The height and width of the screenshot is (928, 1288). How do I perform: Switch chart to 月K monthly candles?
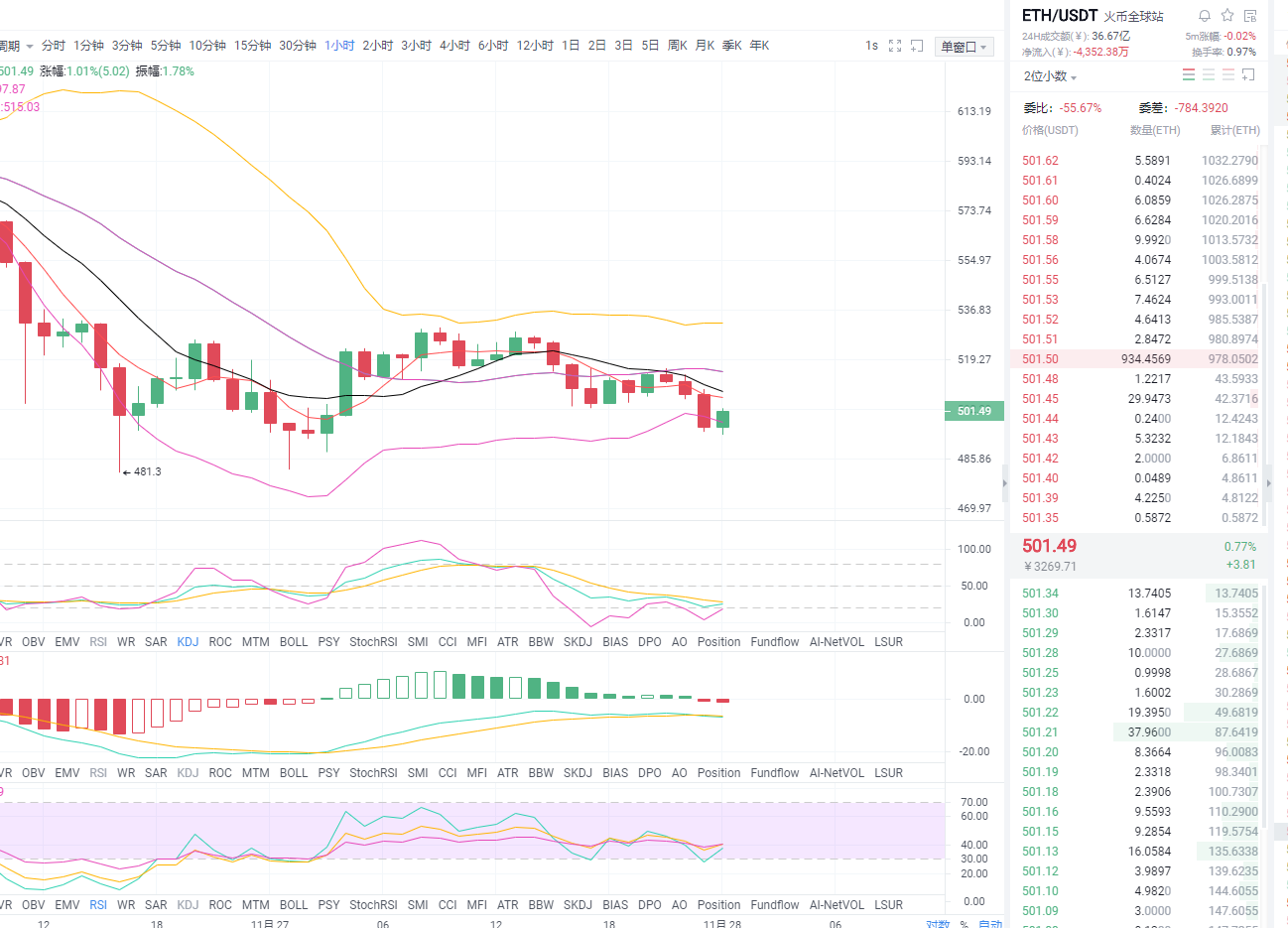tap(705, 46)
